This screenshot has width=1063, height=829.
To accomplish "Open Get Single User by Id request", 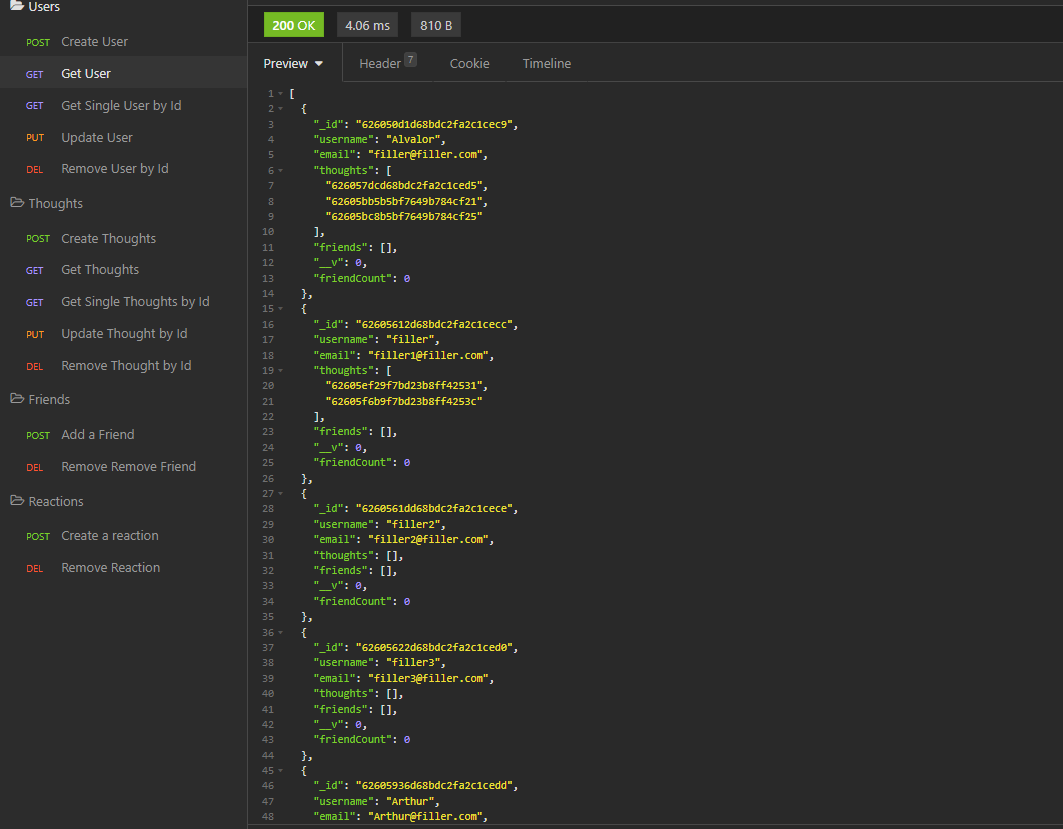I will coord(123,105).
